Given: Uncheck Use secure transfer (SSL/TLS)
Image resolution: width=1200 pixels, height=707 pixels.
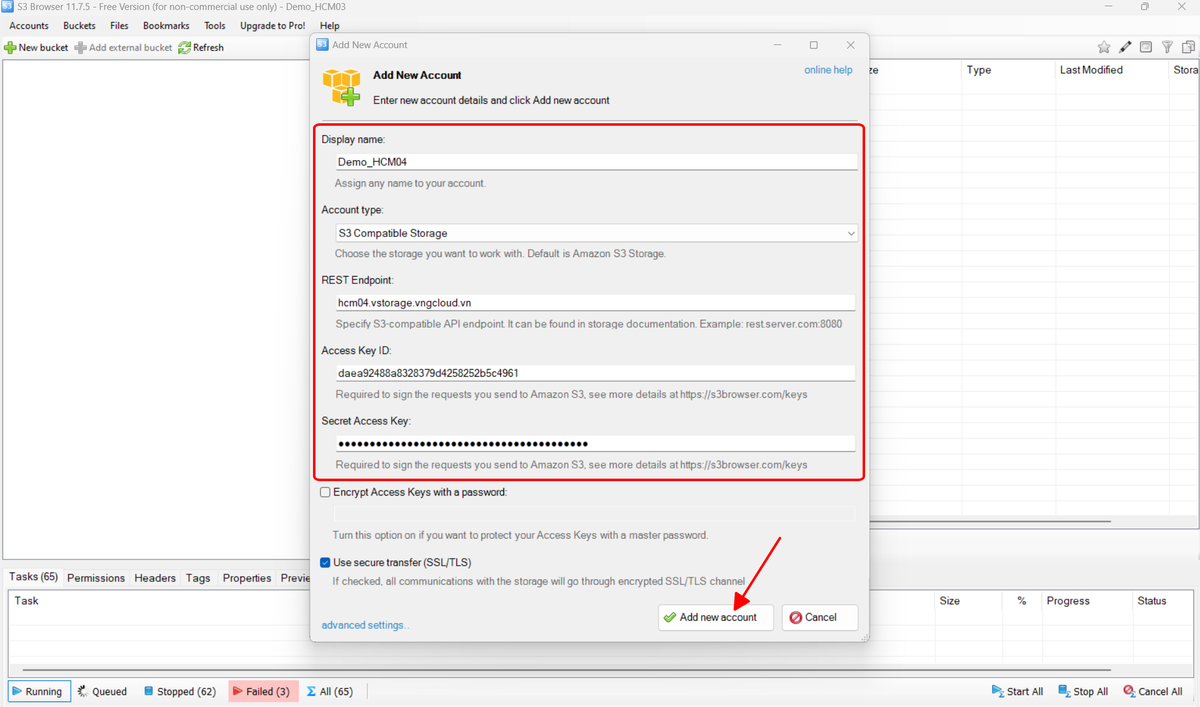Looking at the screenshot, I should [x=325, y=562].
